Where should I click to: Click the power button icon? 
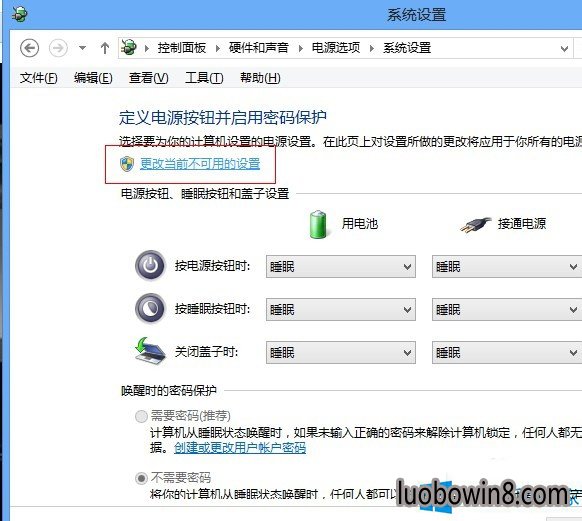pos(150,266)
